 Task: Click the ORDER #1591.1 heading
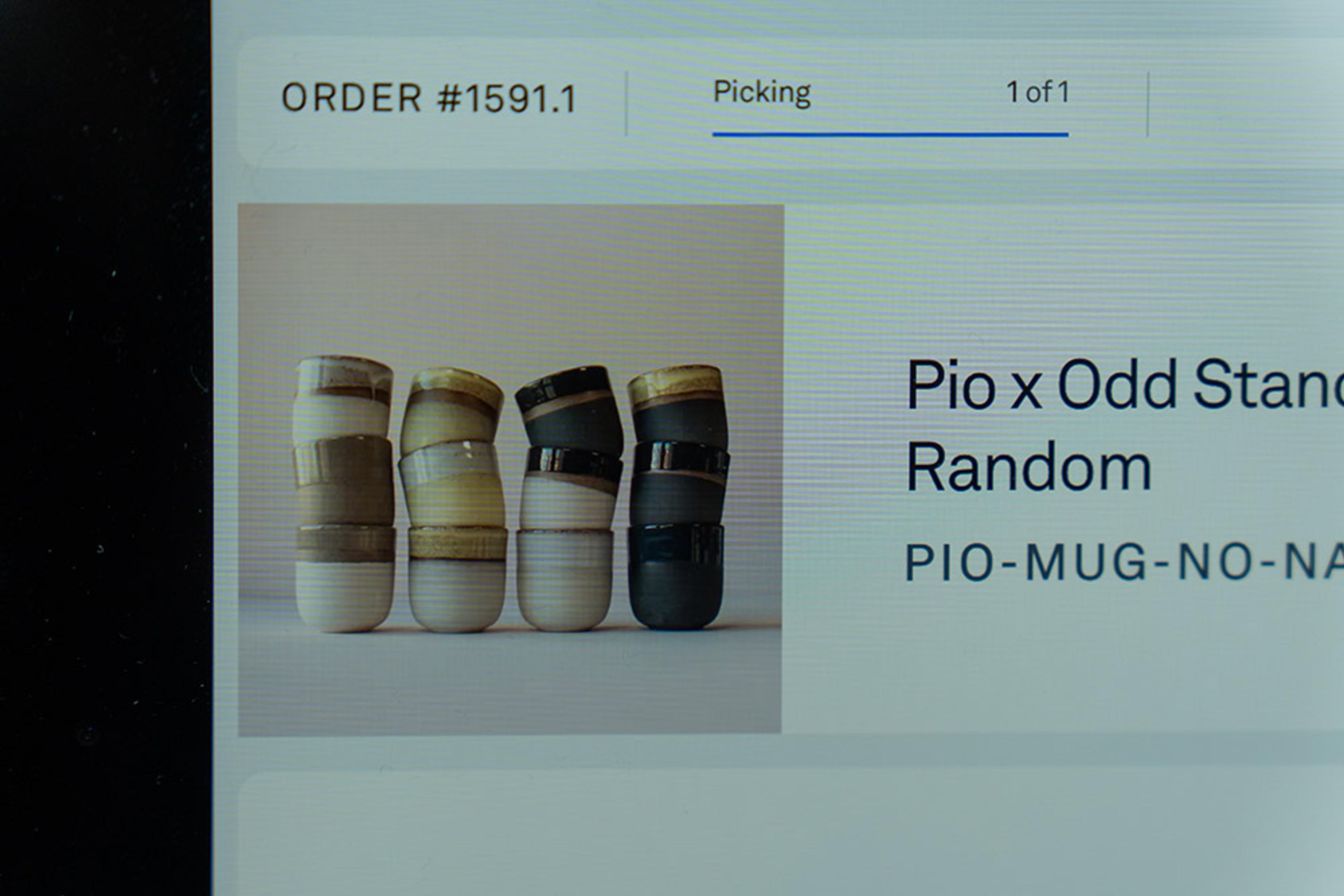[429, 98]
